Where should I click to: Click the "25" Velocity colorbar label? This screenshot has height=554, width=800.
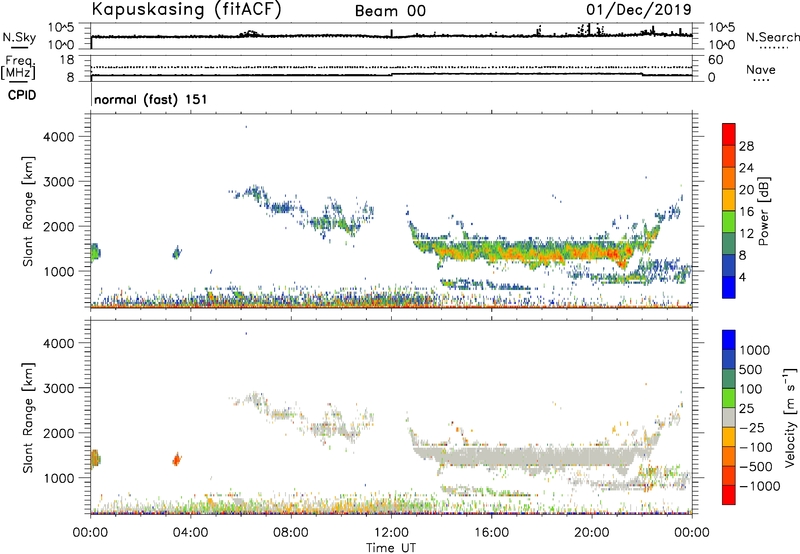[x=746, y=409]
